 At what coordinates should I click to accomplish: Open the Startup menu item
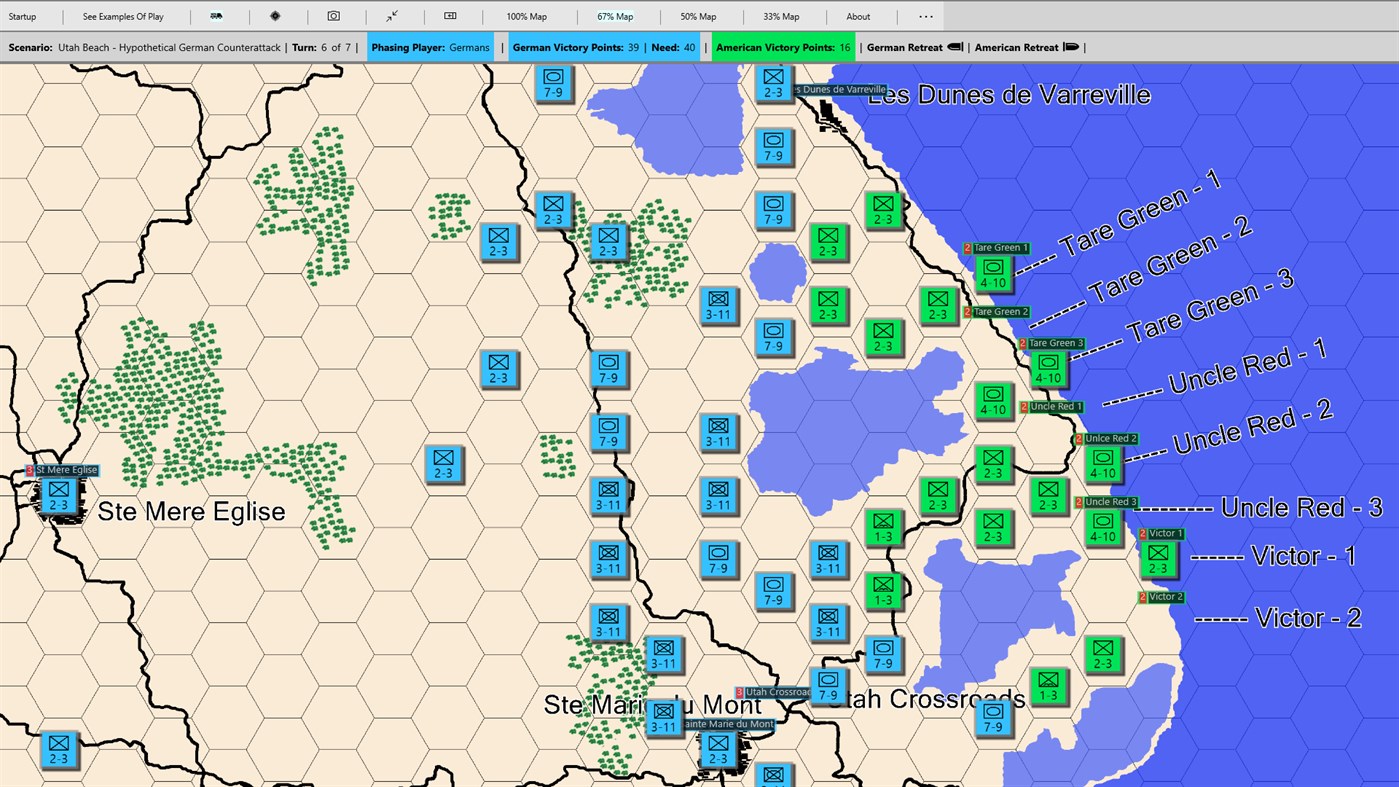point(22,16)
